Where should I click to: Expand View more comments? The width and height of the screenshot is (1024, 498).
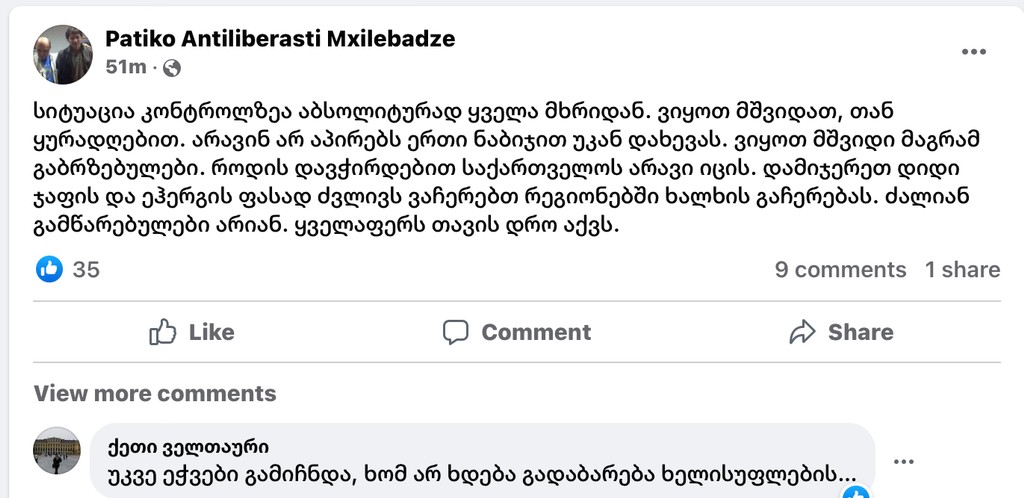point(155,394)
